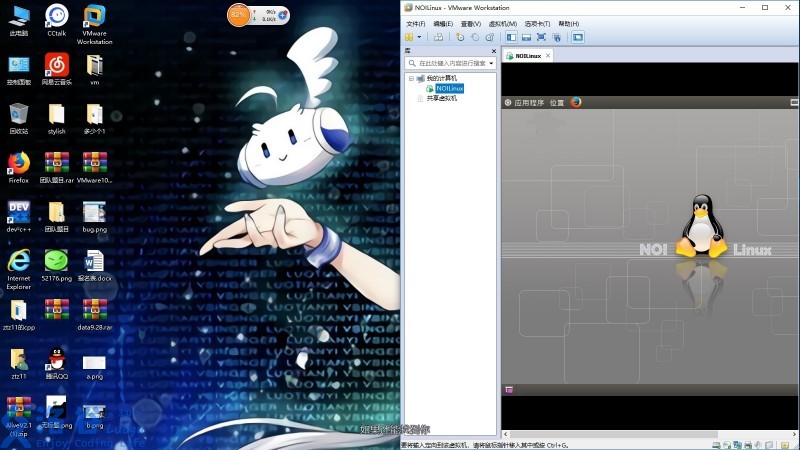Take a snapshot with the snapshot icon

pos(460,37)
